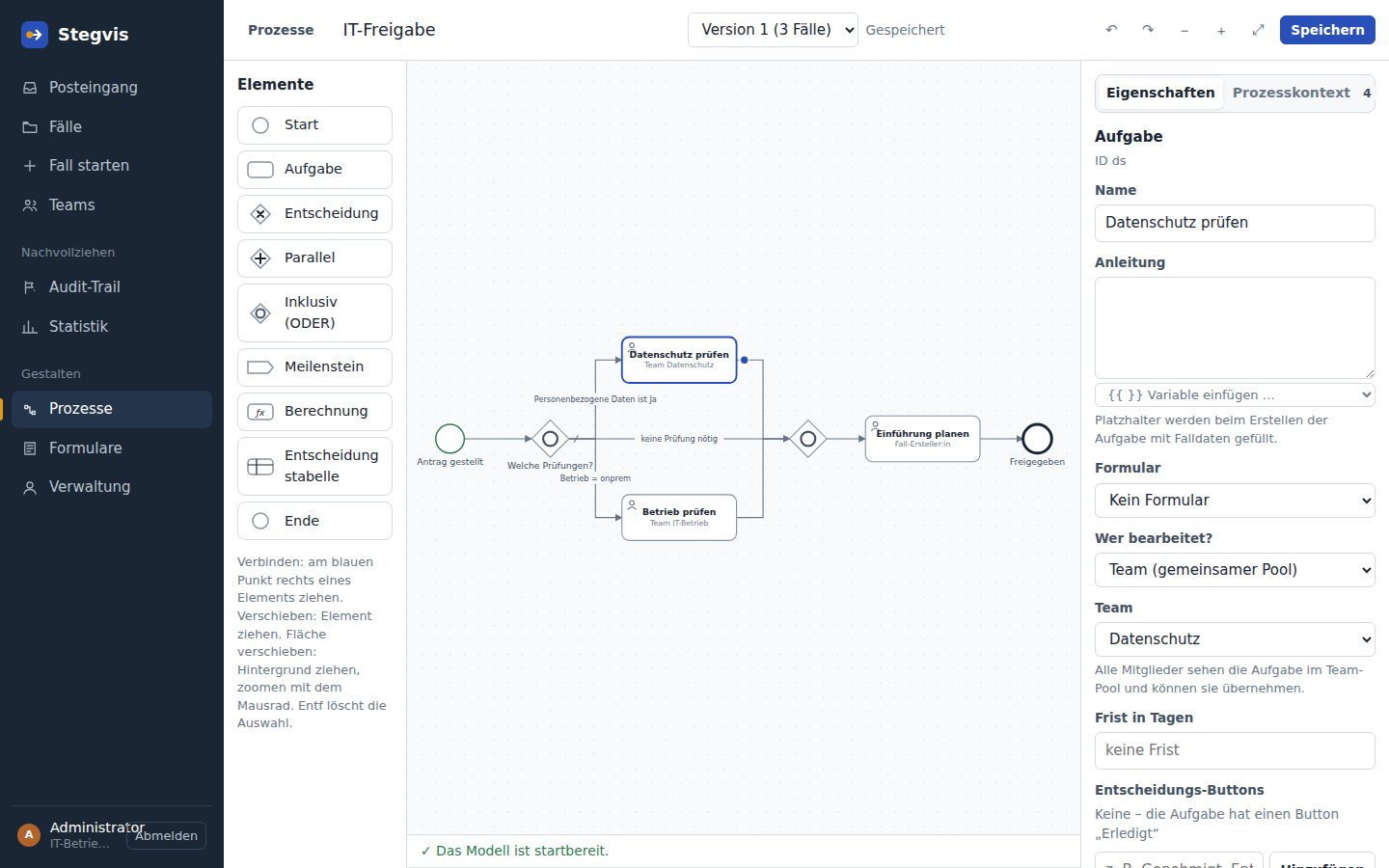This screenshot has width=1389, height=868.
Task: Expand the Formular dropdown showing Kein Formular
Action: 1235,501
